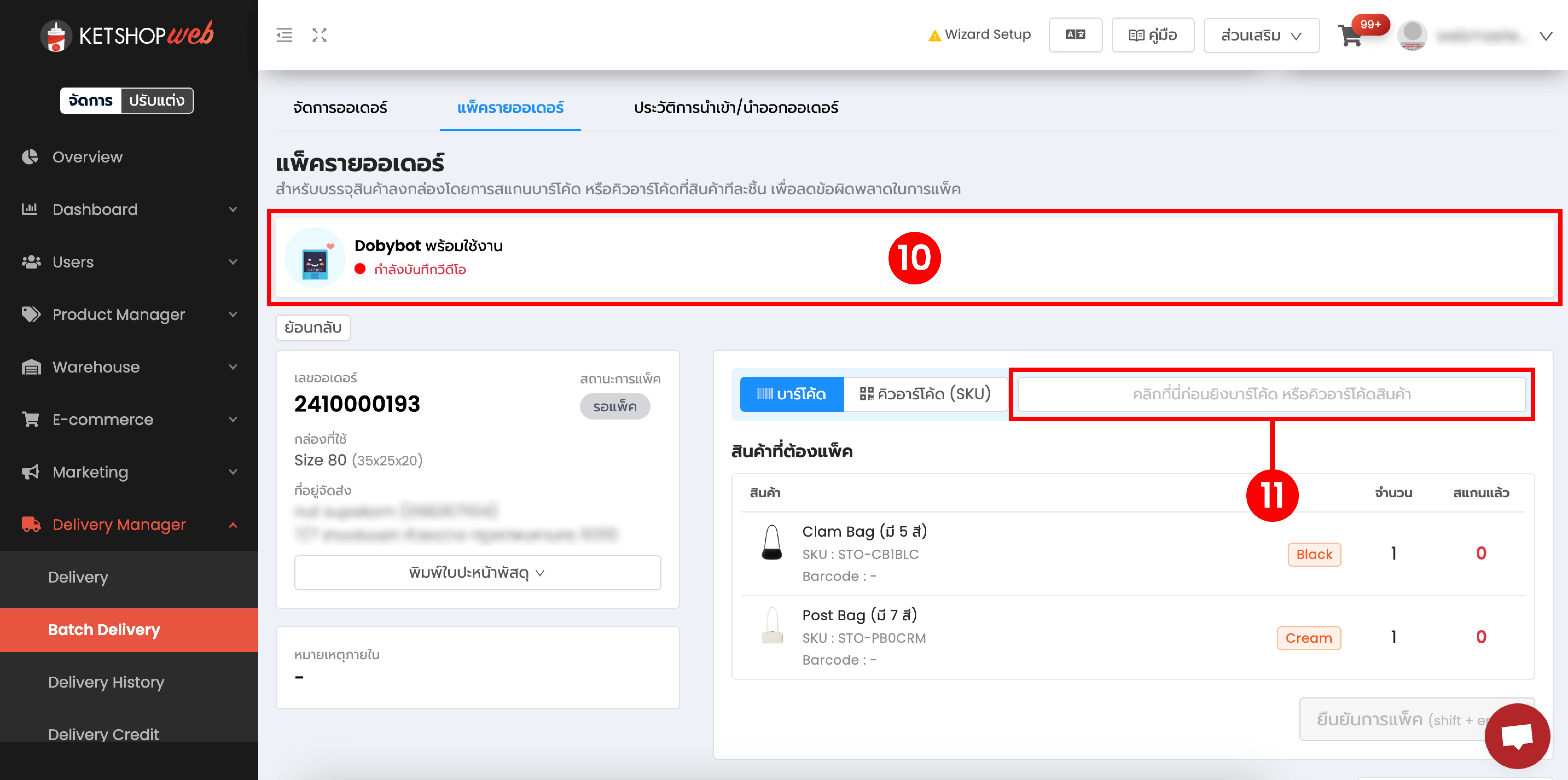Select the จัดการ mode toggle
This screenshot has width=1568, height=780.
[x=91, y=100]
